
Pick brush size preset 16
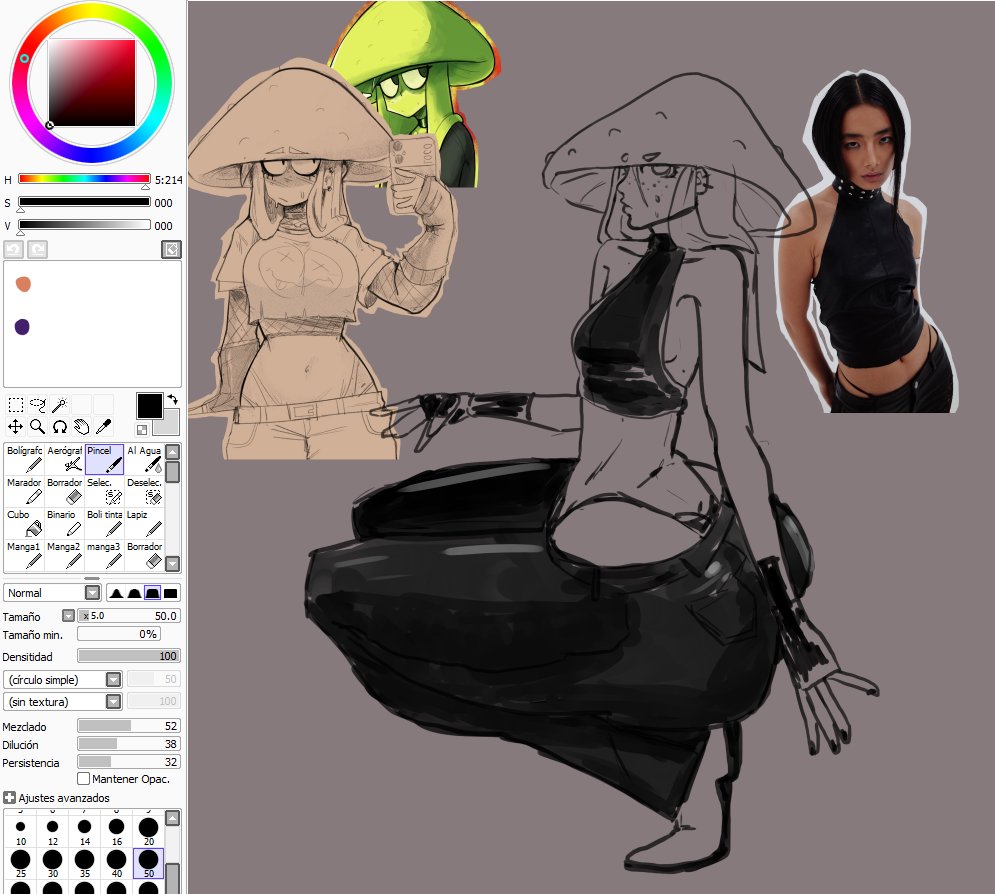coord(116,831)
